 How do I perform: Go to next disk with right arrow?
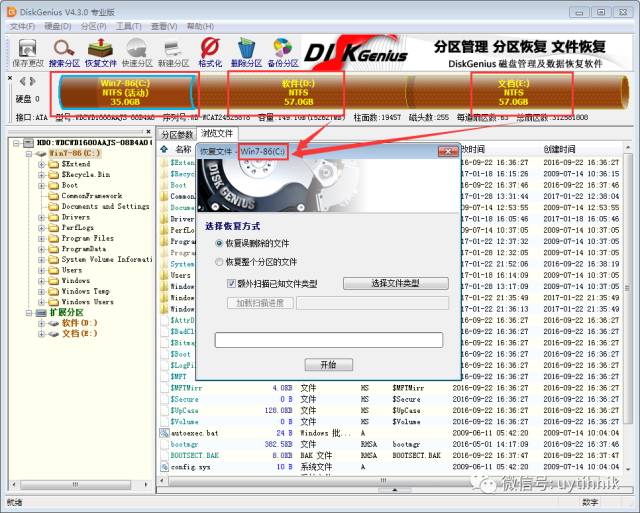click(x=33, y=81)
